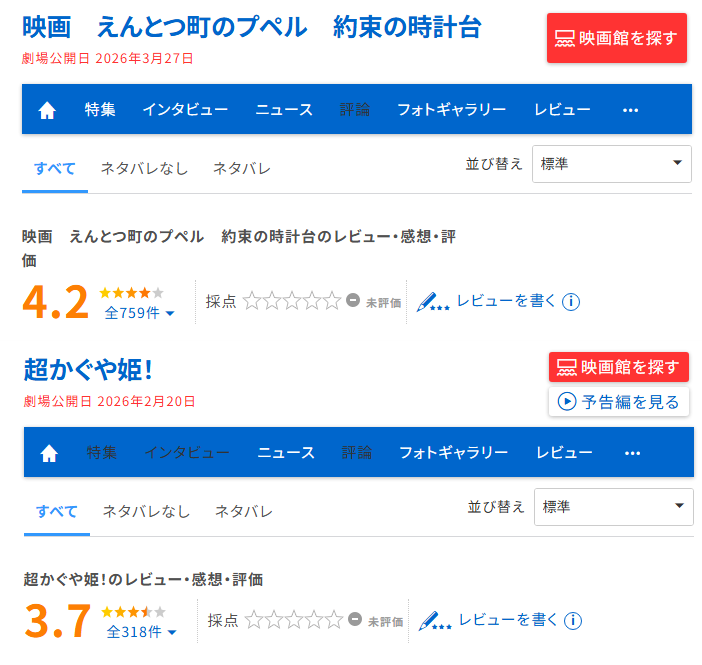Select the ネタバレ tab for 超かぐや姫!
The width and height of the screenshot is (702, 665).
244,512
